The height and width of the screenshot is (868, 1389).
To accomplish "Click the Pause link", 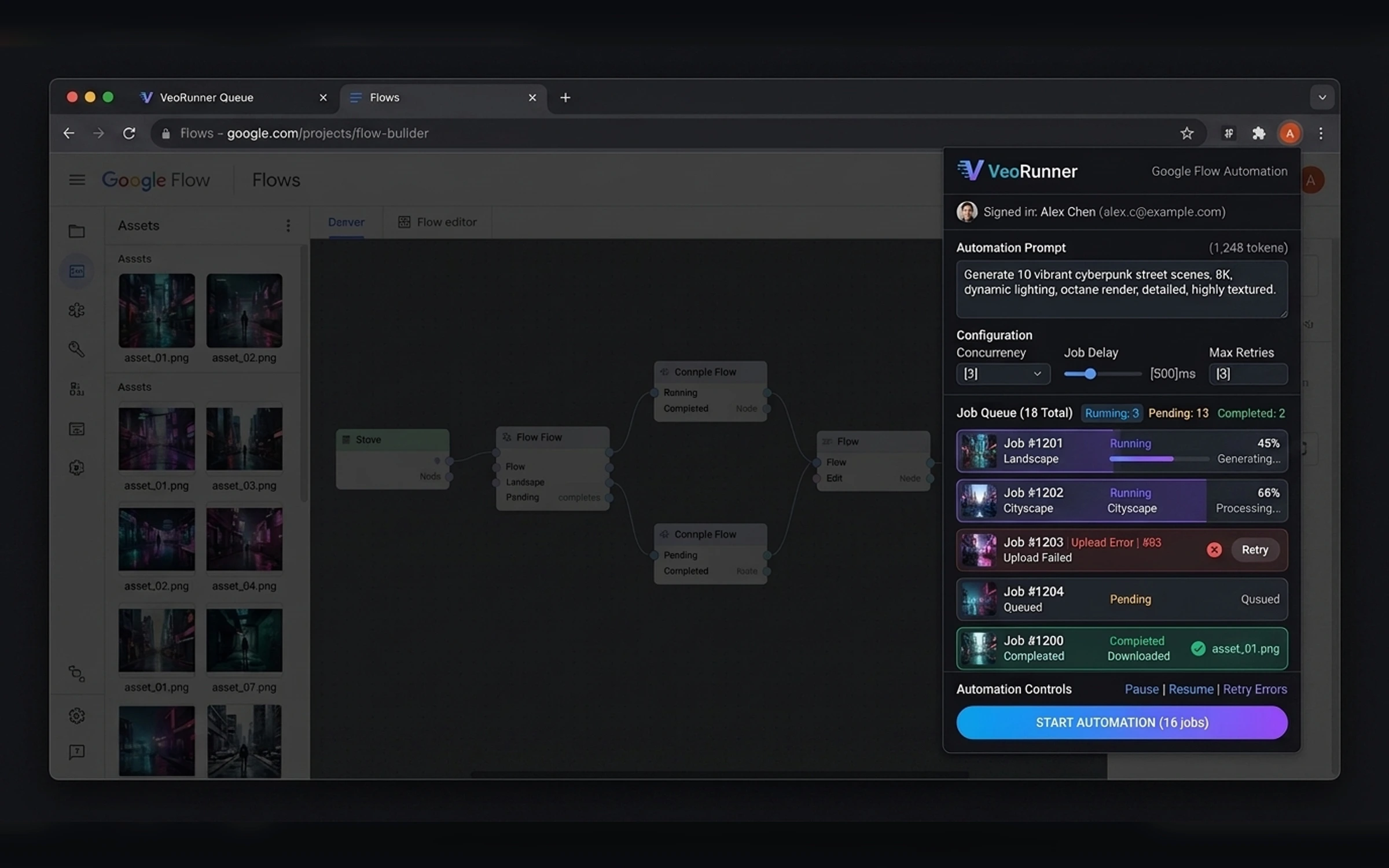I will pos(1141,689).
